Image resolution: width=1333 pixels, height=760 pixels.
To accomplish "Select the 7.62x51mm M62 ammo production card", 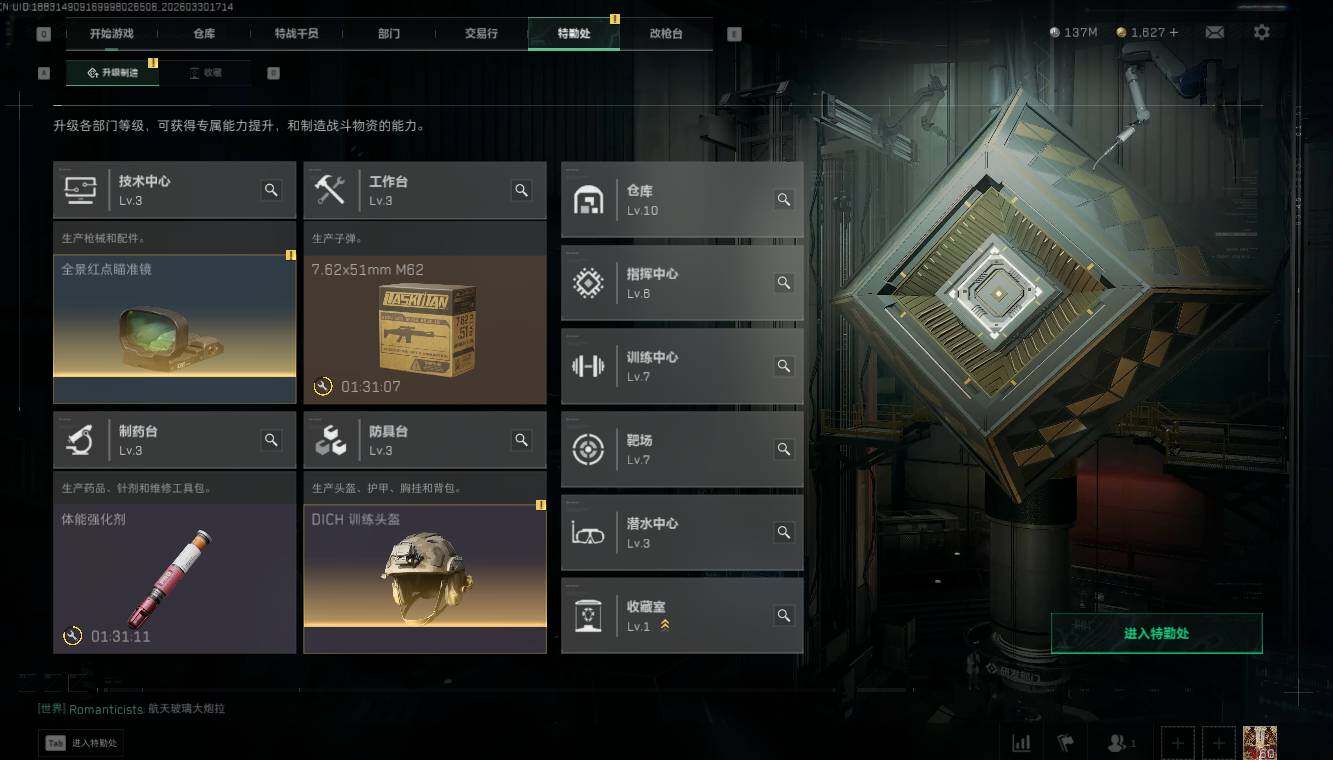I will pos(425,329).
